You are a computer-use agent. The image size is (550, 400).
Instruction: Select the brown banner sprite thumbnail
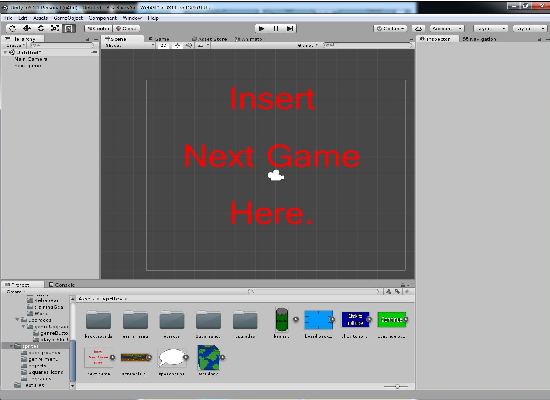135,358
